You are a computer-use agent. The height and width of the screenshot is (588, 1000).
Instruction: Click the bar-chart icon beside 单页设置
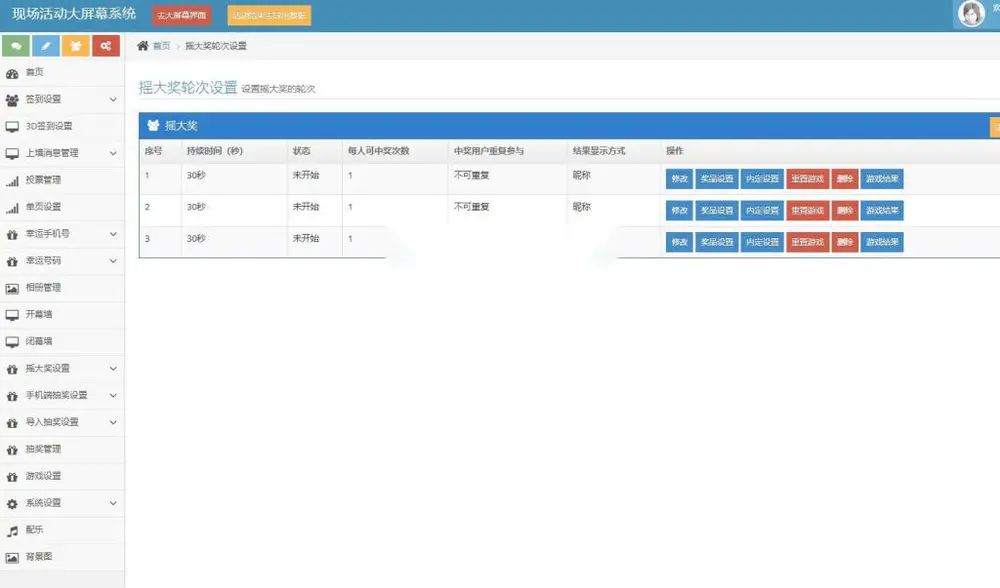click(12, 207)
